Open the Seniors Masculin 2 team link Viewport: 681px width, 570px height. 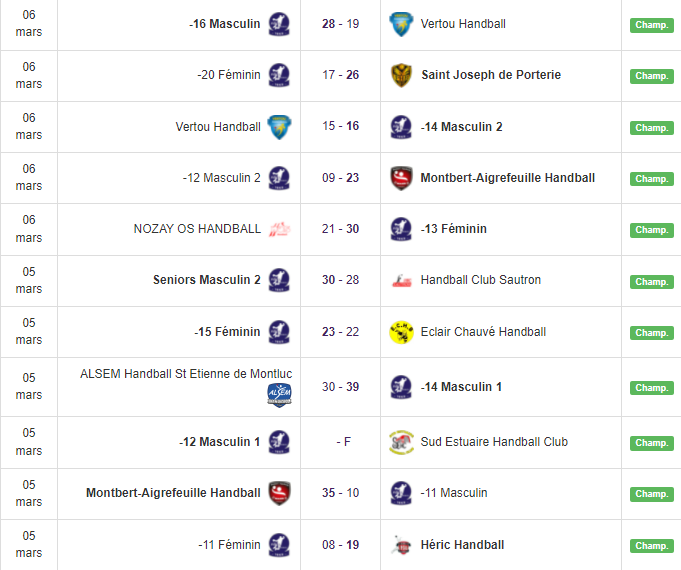[207, 280]
